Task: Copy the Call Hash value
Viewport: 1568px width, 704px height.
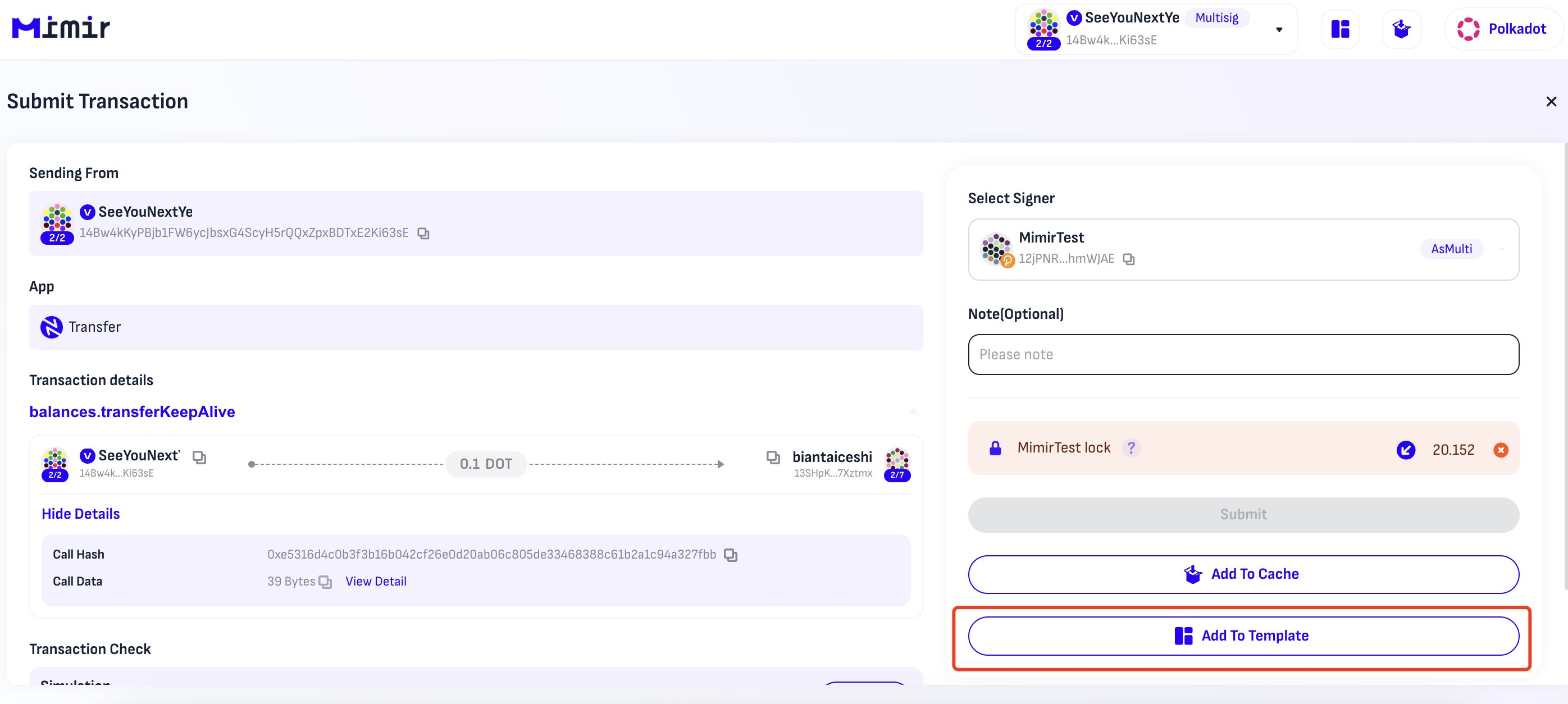Action: [x=731, y=555]
